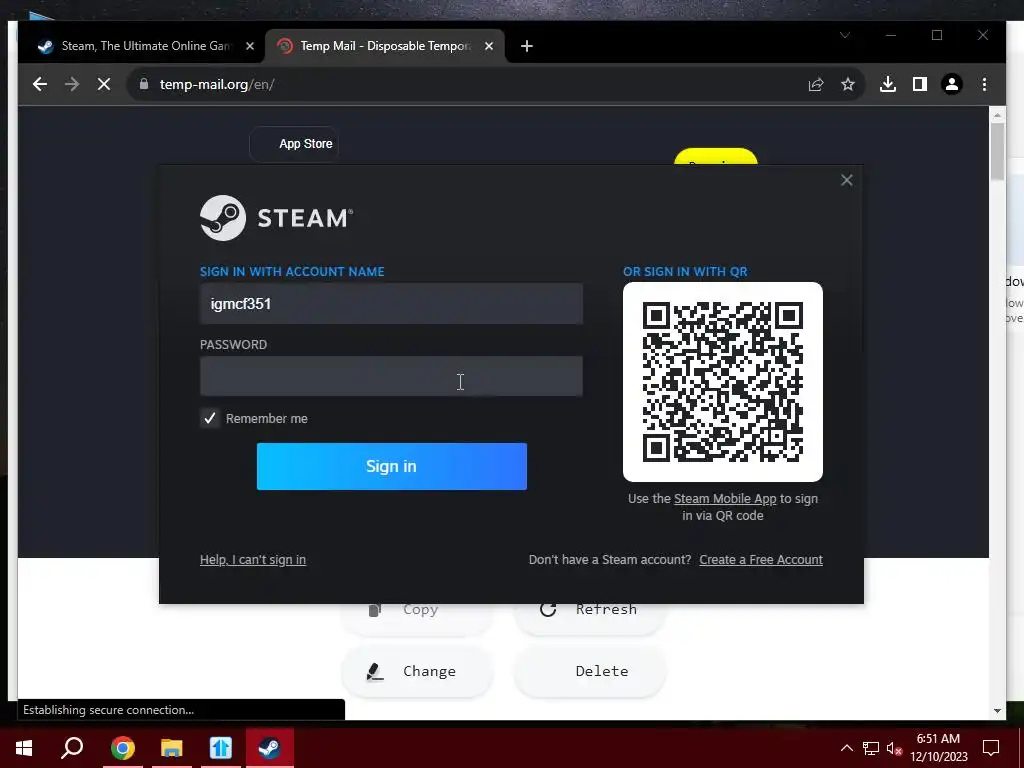Image resolution: width=1024 pixels, height=768 pixels.
Task: Open the blue arrows app on taskbar
Action: tap(220, 748)
